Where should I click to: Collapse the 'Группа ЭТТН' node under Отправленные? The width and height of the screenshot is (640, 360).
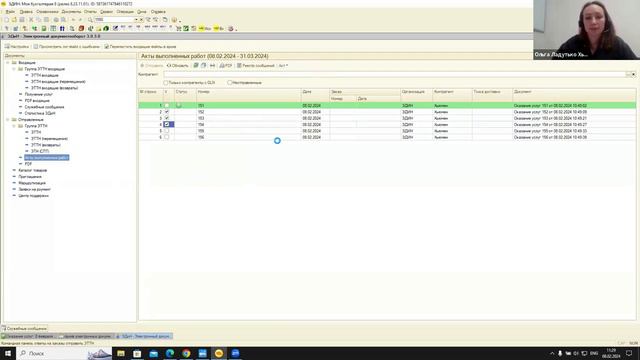[x=14, y=126]
